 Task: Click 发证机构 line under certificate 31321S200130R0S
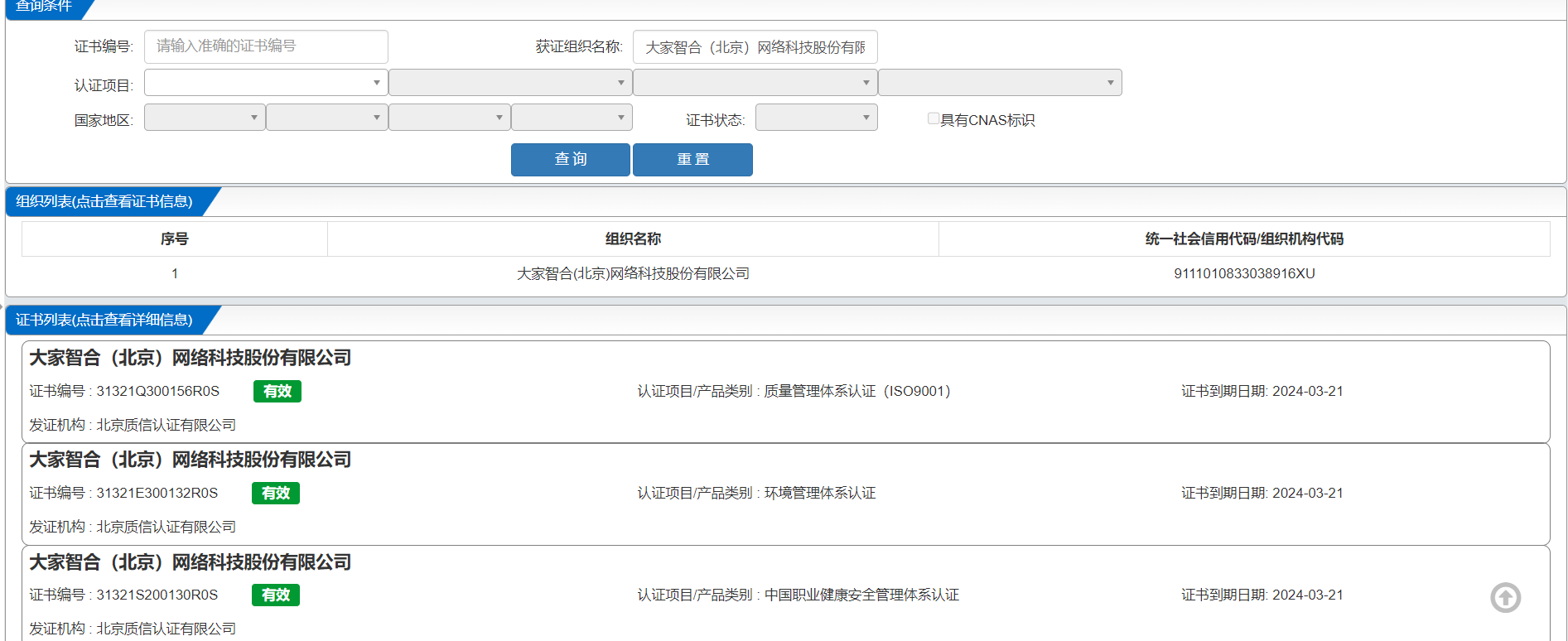(x=133, y=629)
